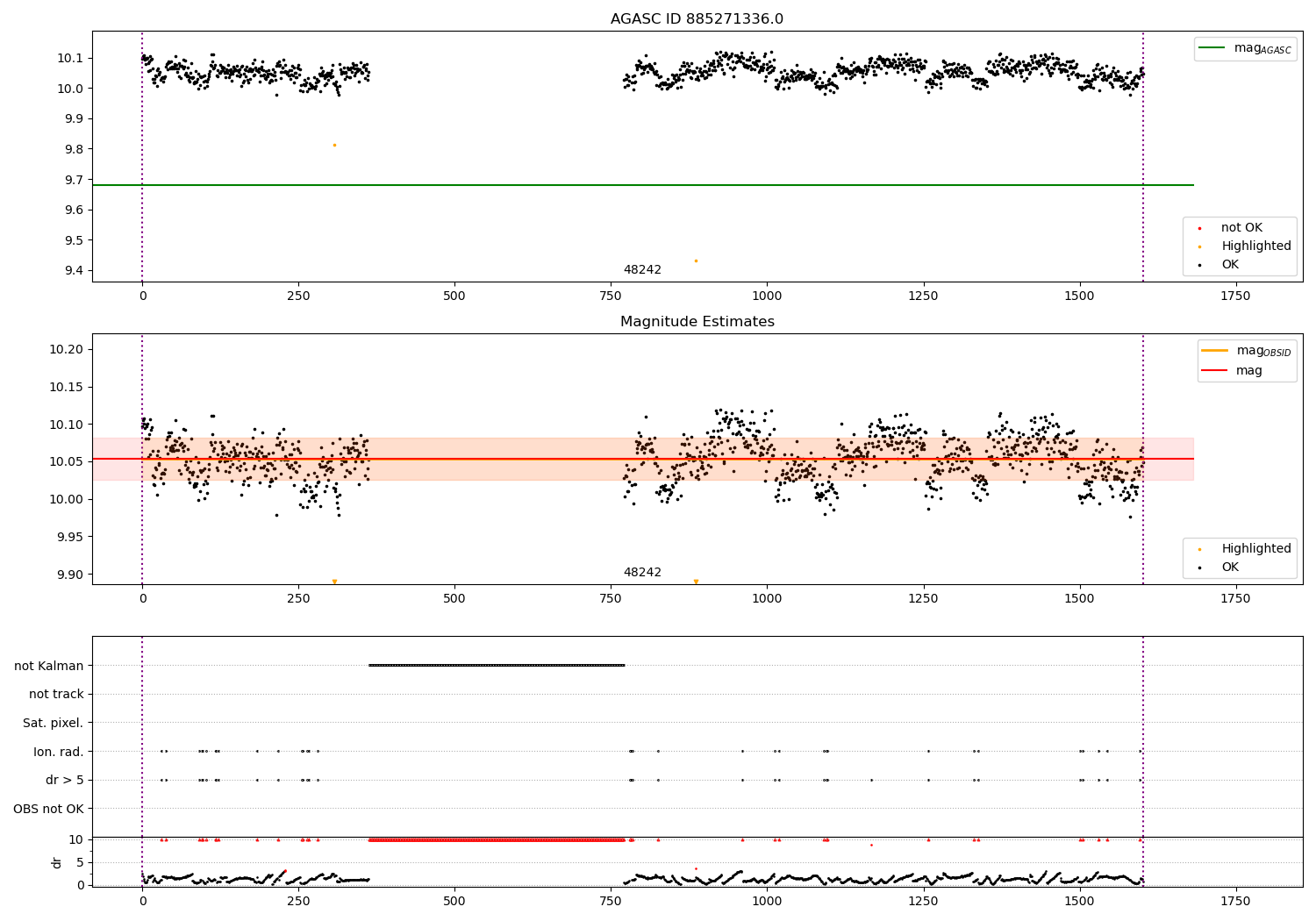Click the 'Ion. rad.' axis label
This screenshot has width=1316, height=921.
(x=59, y=752)
